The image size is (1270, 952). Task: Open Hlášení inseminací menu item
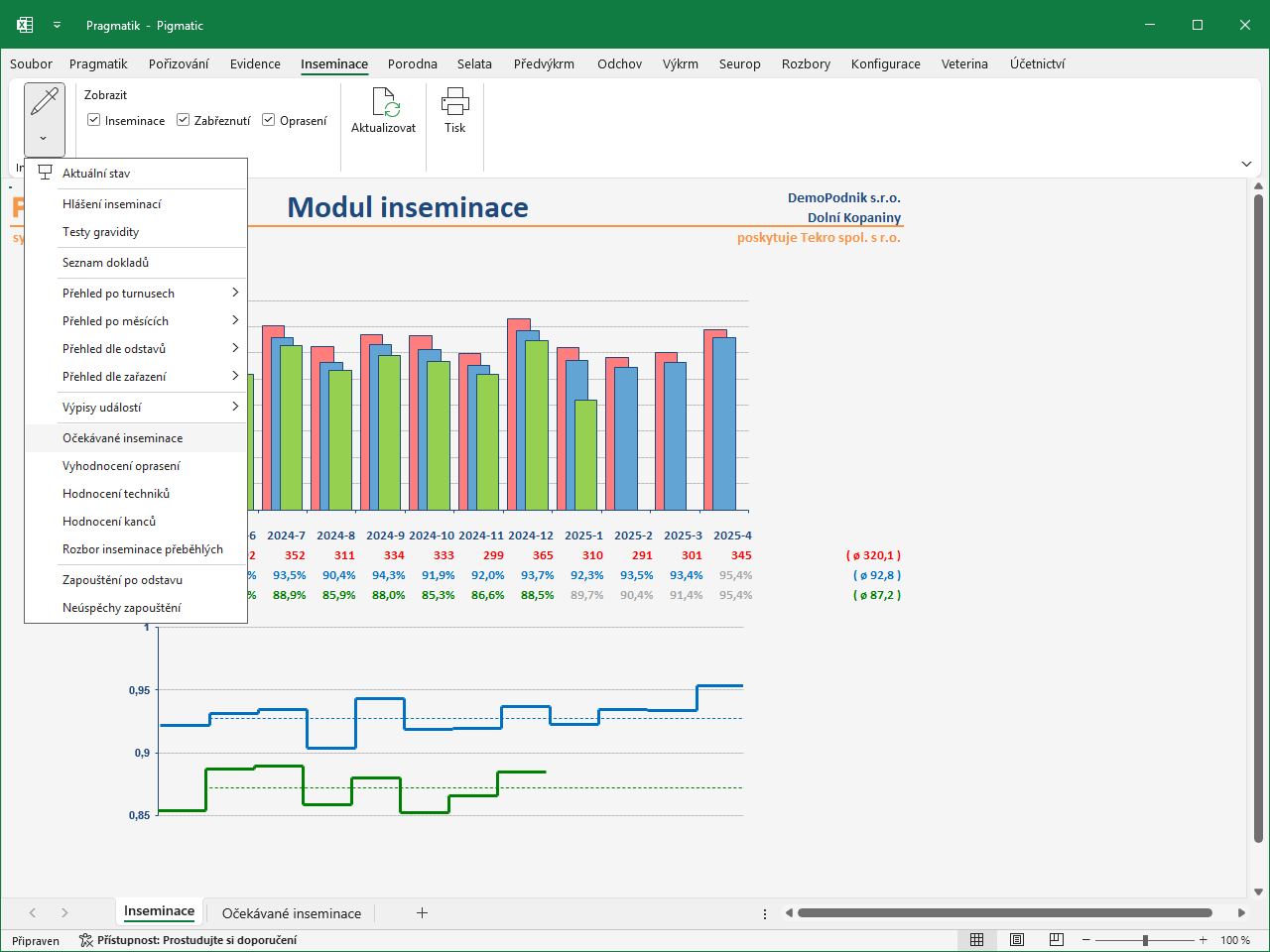[x=136, y=203]
